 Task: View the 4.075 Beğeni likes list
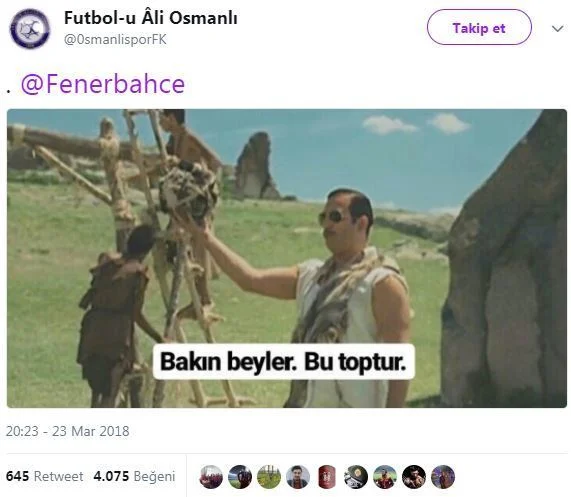tap(134, 476)
